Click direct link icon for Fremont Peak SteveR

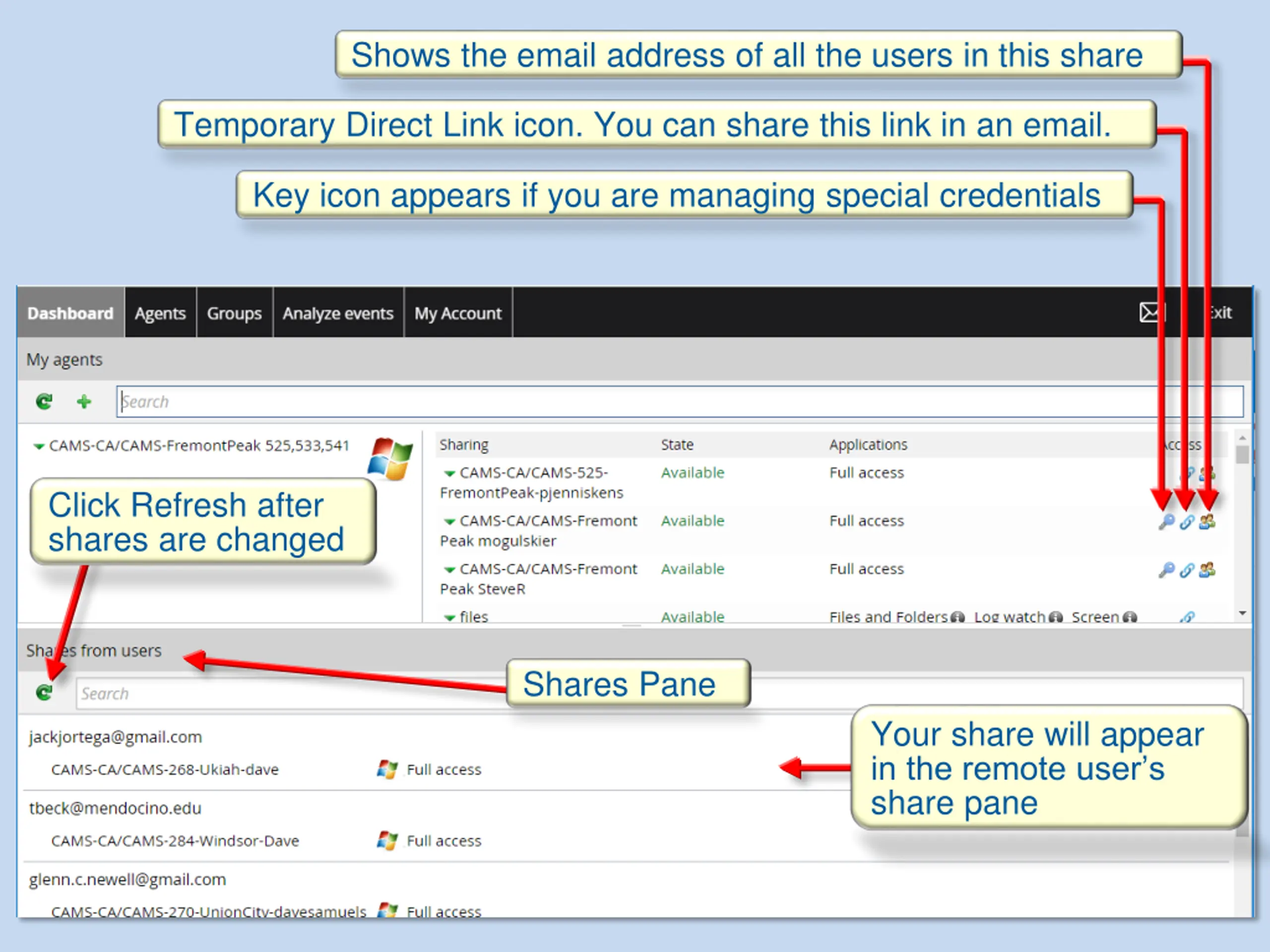click(x=1187, y=570)
